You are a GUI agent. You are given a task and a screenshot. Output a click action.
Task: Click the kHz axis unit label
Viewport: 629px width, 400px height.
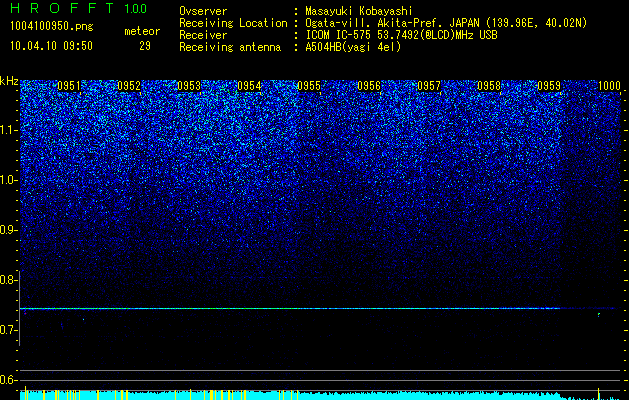9,81
